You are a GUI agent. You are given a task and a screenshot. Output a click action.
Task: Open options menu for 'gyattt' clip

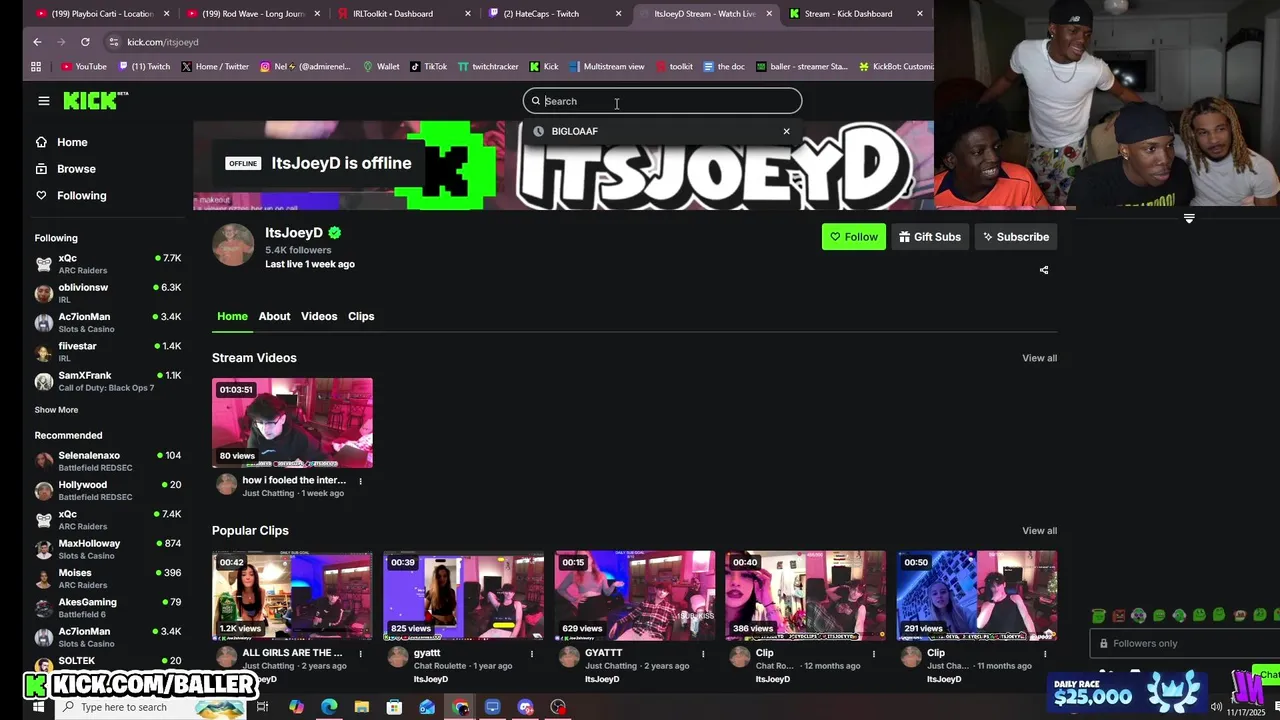click(531, 654)
